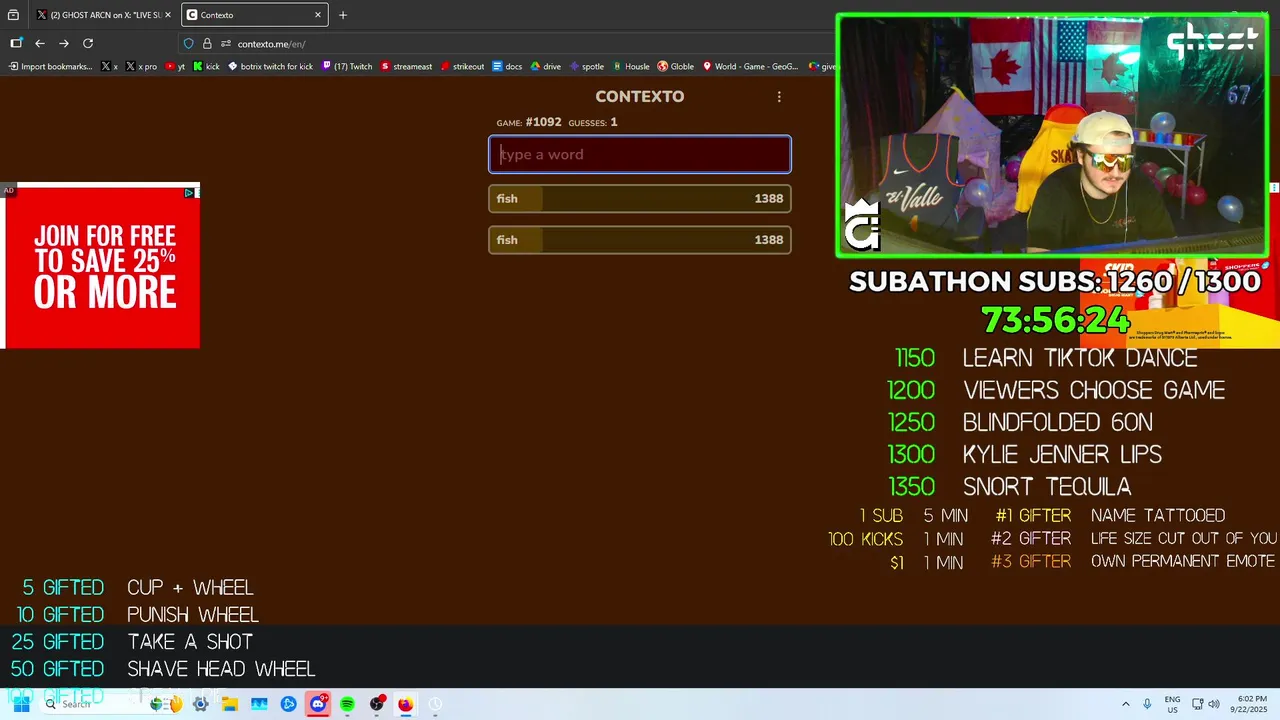Screen dimensions: 1280x720
Task: Open the docs bookmark
Action: 507,67
